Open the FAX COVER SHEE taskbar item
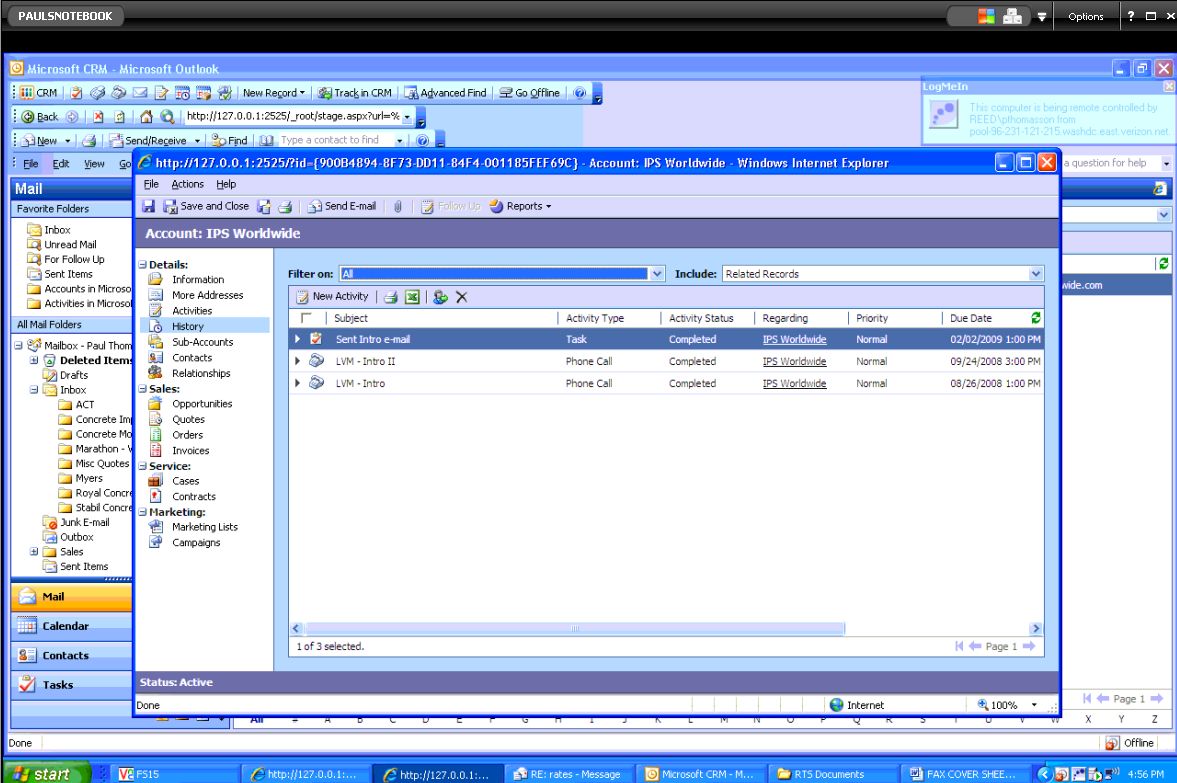The width and height of the screenshot is (1177, 783). (x=962, y=774)
